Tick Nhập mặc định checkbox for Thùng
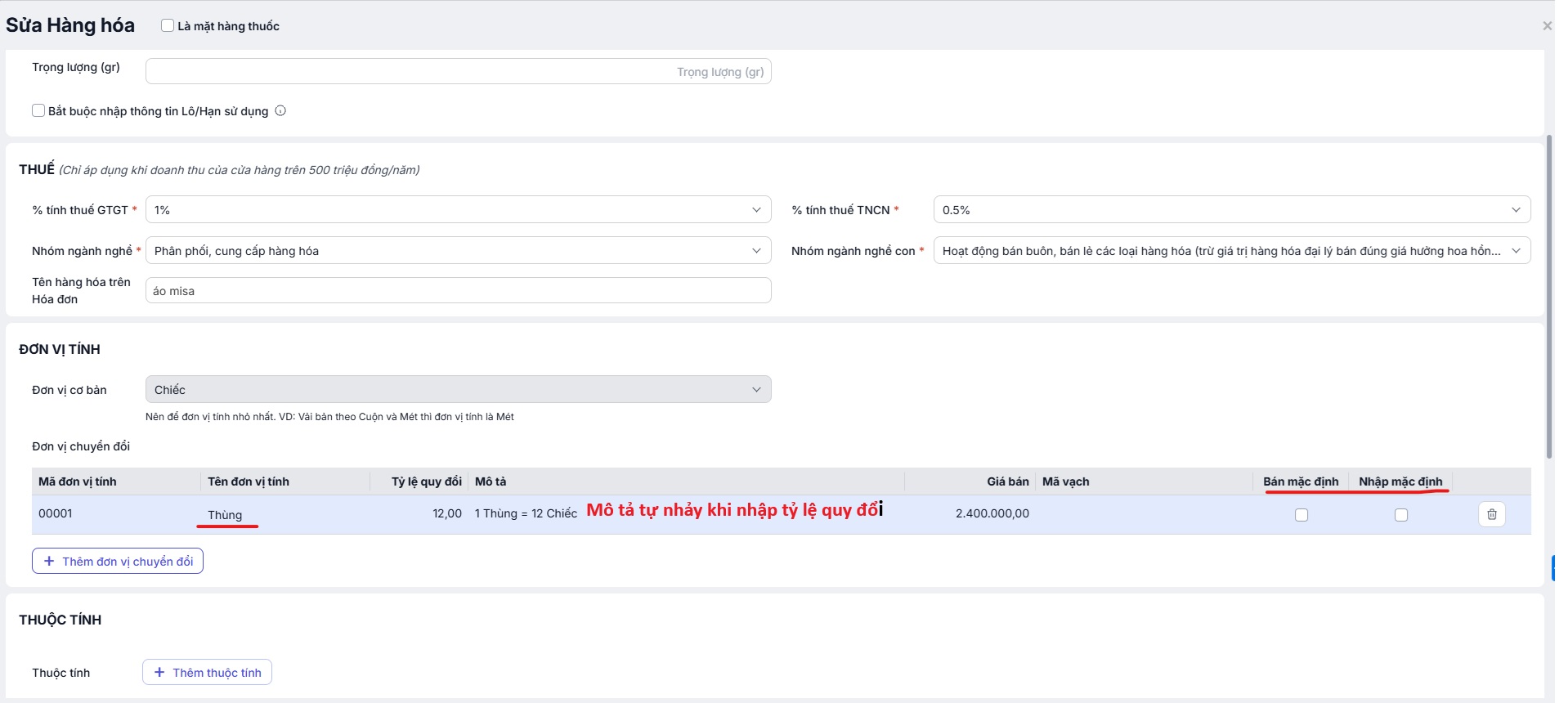 click(1401, 515)
